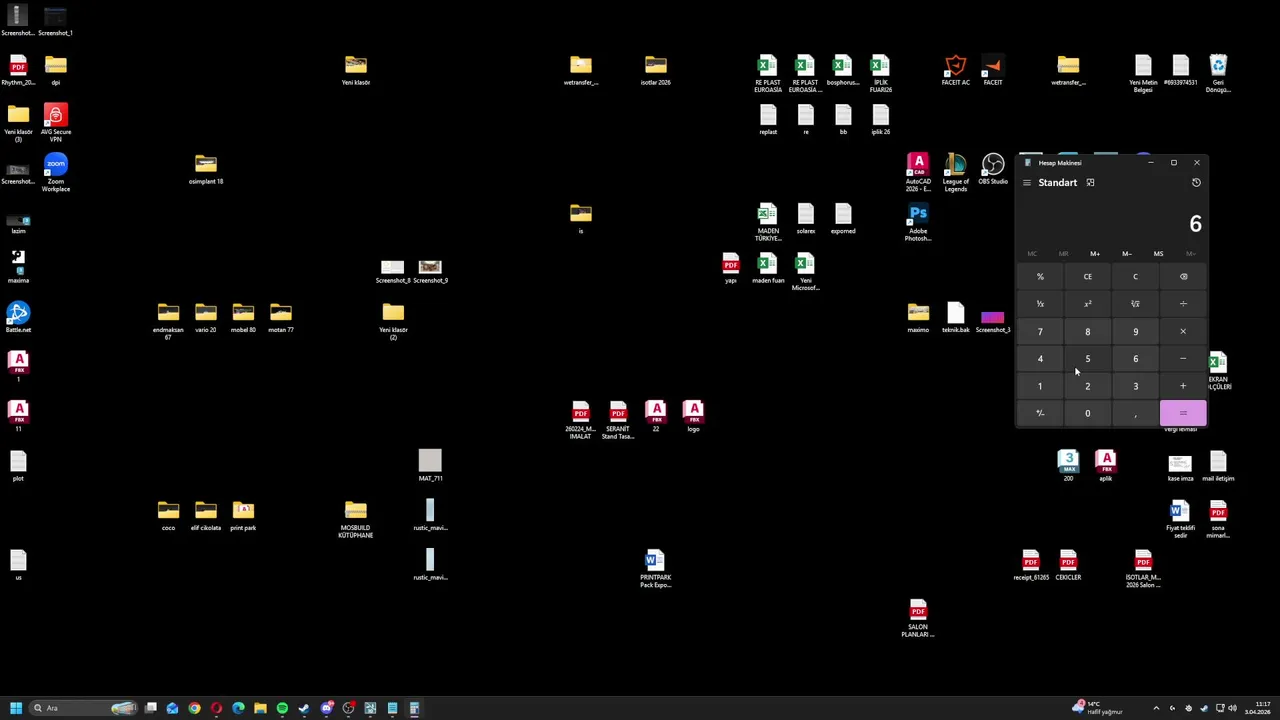Click the taskbar search box 'Ara'

85,708
